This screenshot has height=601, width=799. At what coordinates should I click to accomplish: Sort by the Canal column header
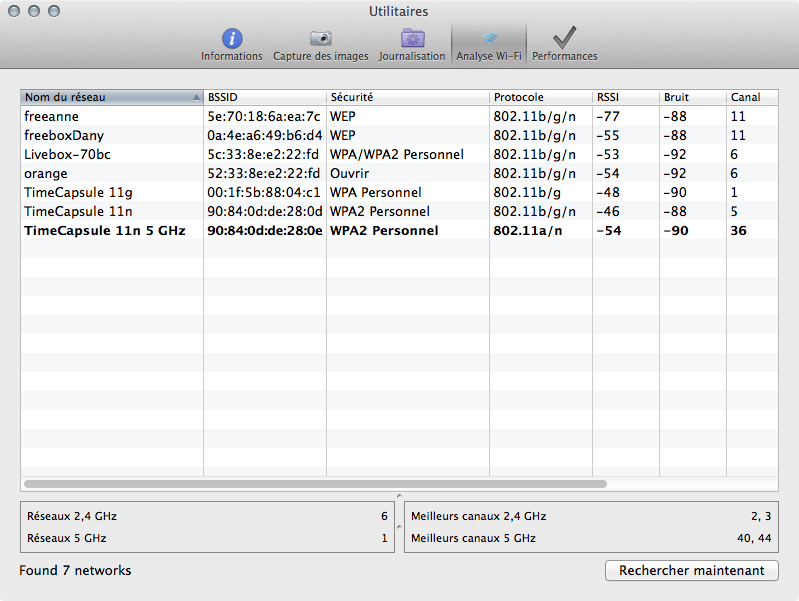(751, 97)
